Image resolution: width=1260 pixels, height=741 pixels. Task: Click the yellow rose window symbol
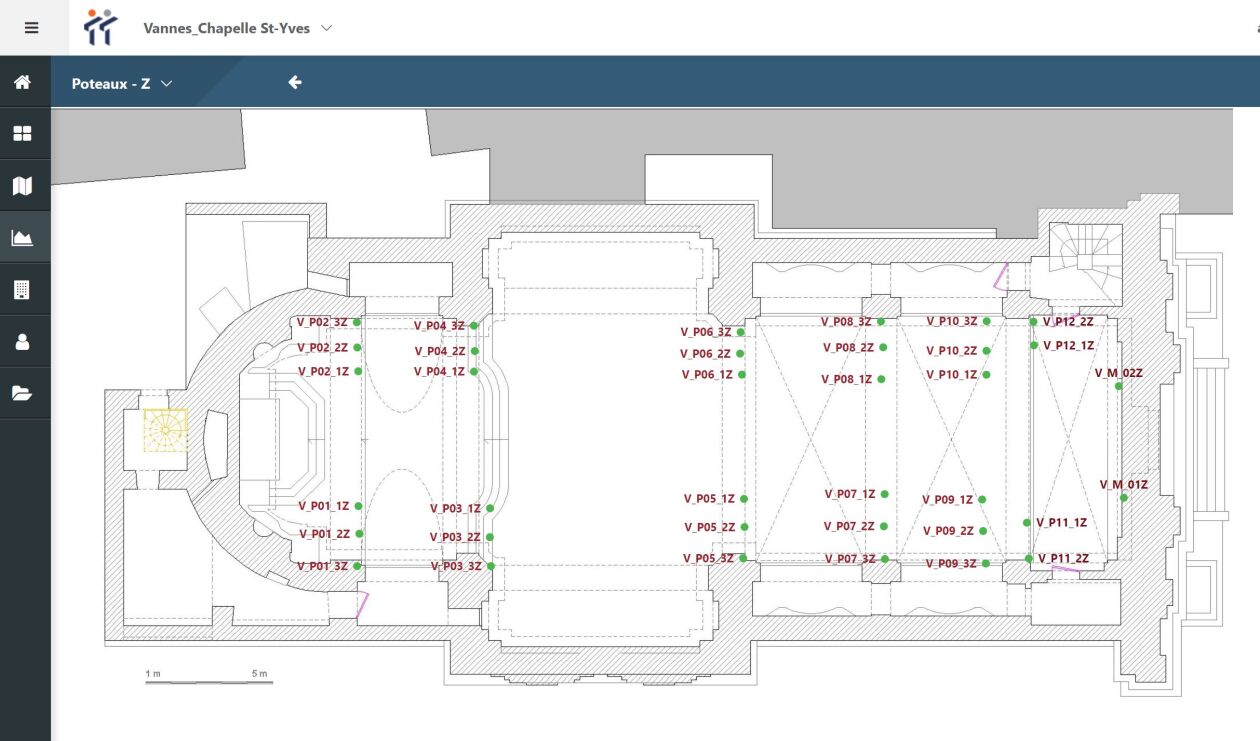tap(165, 431)
